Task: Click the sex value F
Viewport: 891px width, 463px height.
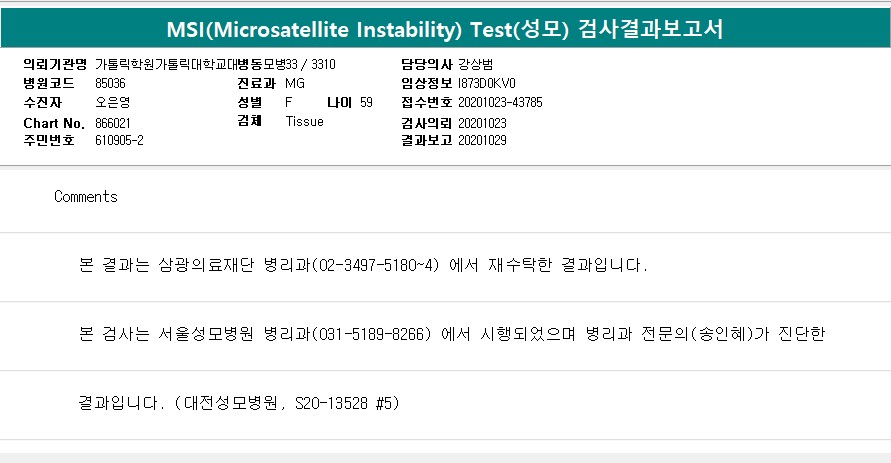Action: tap(289, 102)
